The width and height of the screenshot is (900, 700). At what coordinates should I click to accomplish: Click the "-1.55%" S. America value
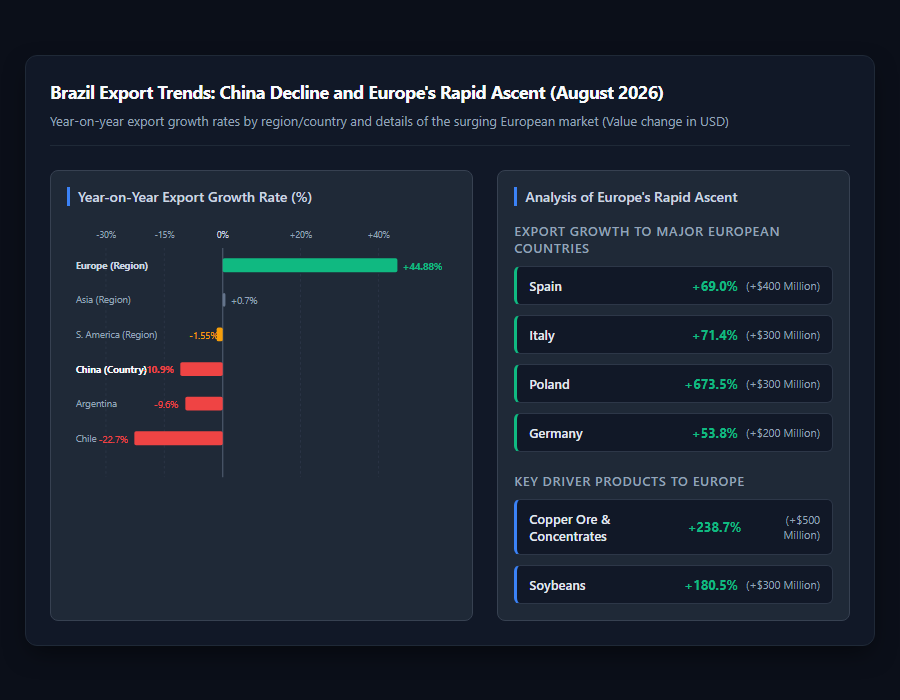[203, 336]
